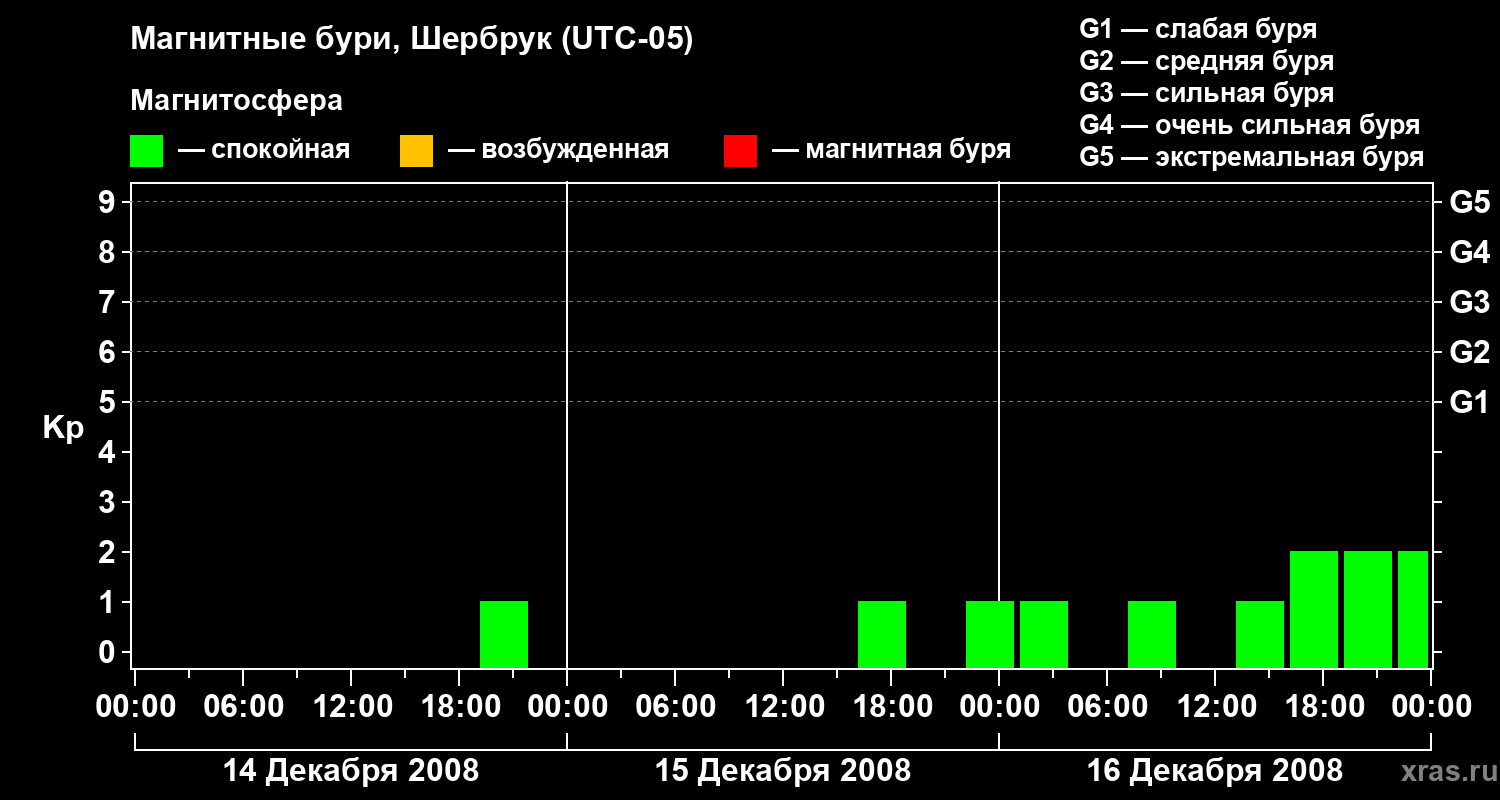Click the '5' value on the Kp axis
The image size is (1500, 800).
click(x=109, y=402)
